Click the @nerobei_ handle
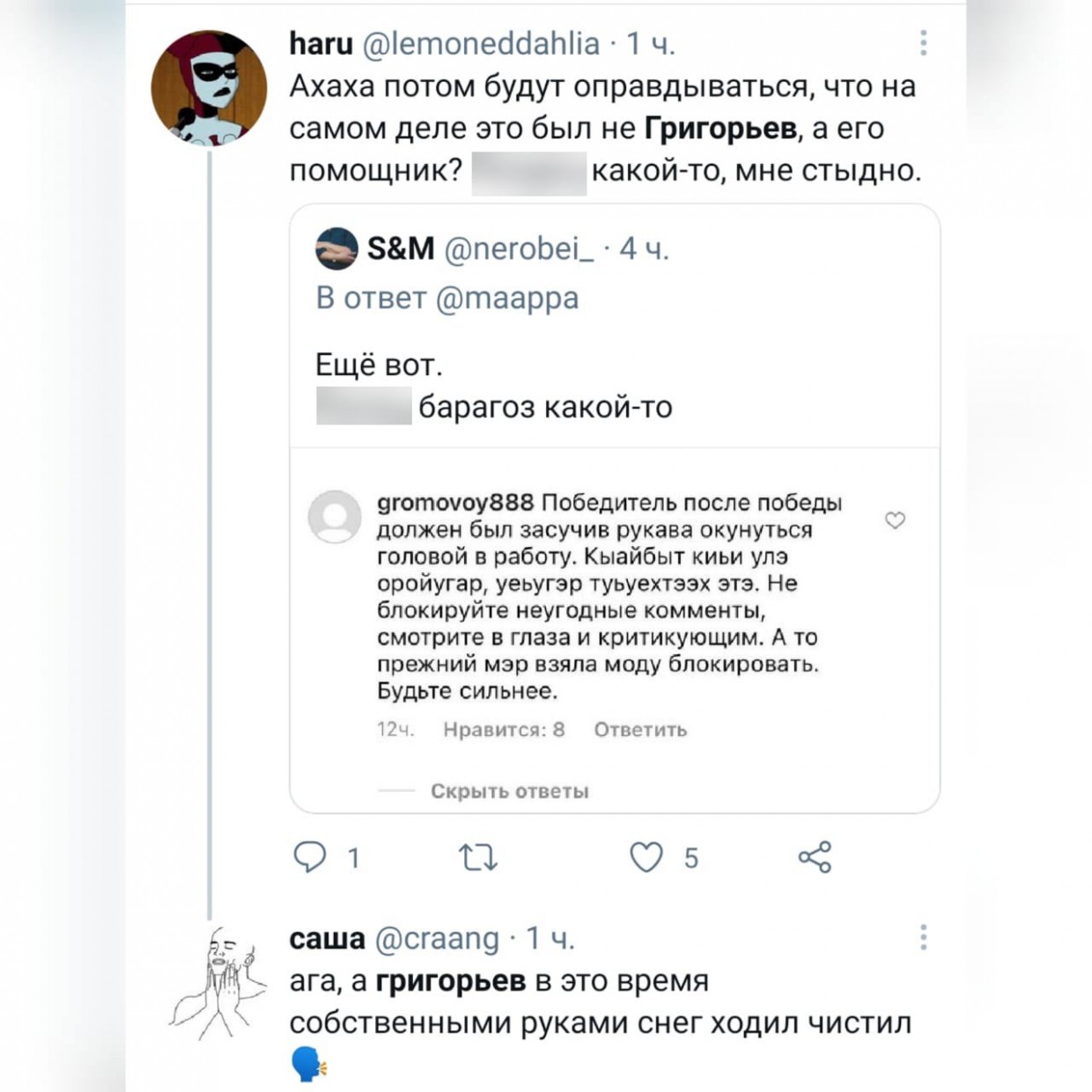 520,249
